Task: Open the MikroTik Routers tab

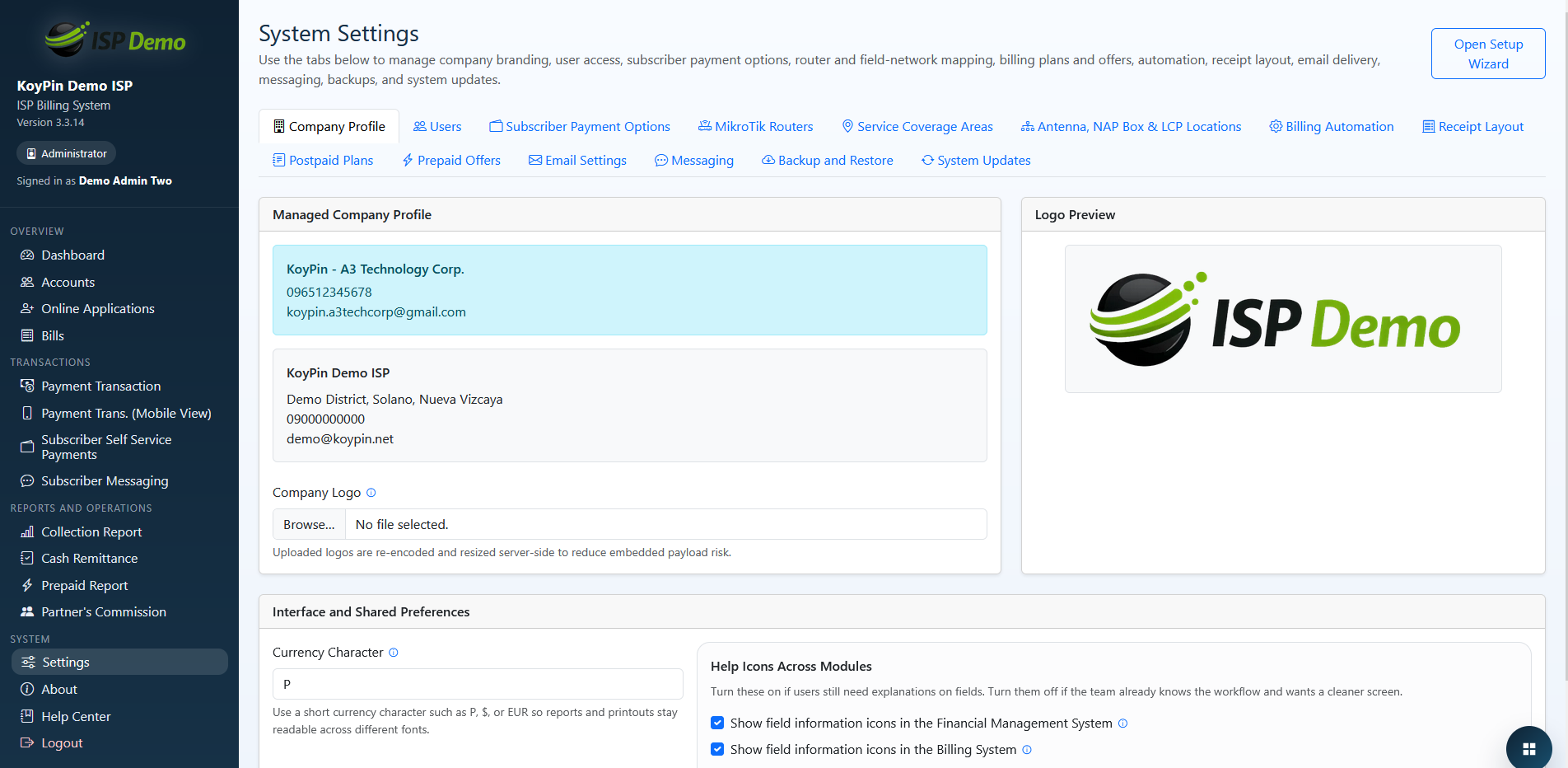Action: click(x=756, y=126)
